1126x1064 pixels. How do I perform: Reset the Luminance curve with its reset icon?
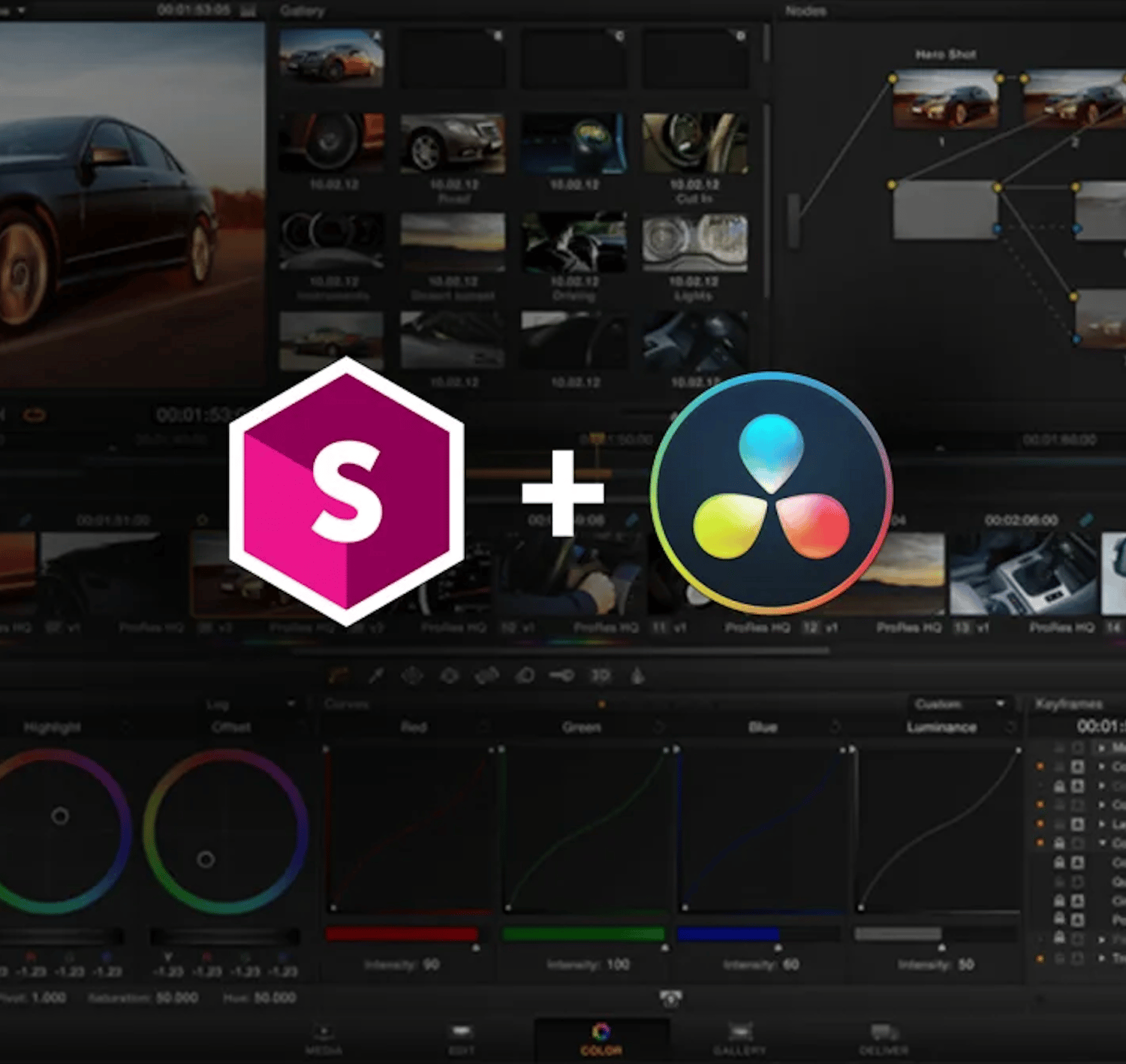point(1011,727)
